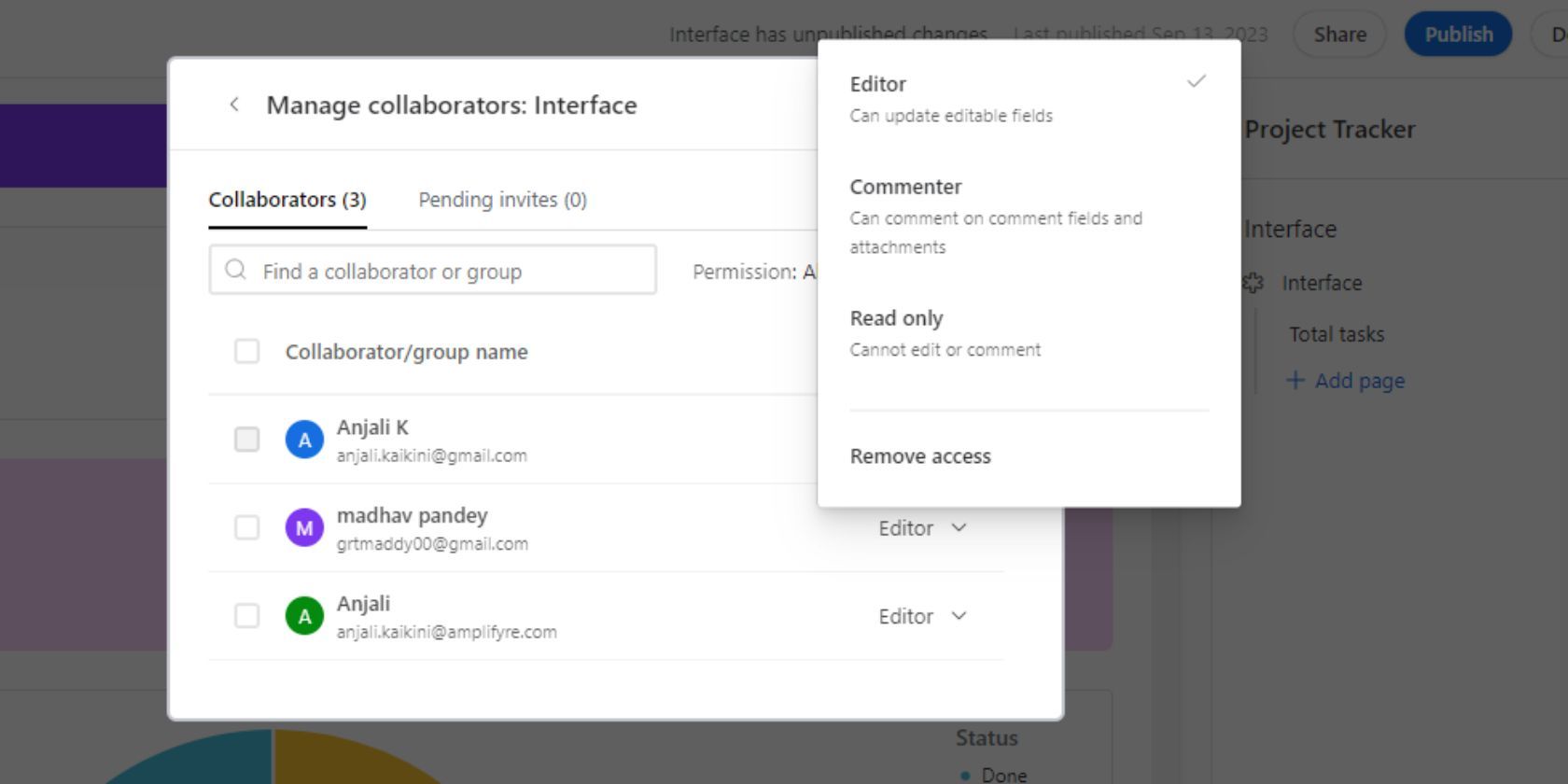Expand Anjali's Editor permission dropdown

[x=922, y=616]
